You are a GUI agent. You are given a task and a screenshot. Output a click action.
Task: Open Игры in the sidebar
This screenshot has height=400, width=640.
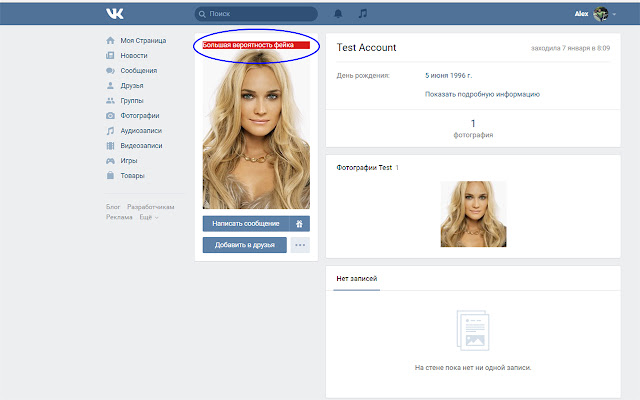tap(129, 161)
